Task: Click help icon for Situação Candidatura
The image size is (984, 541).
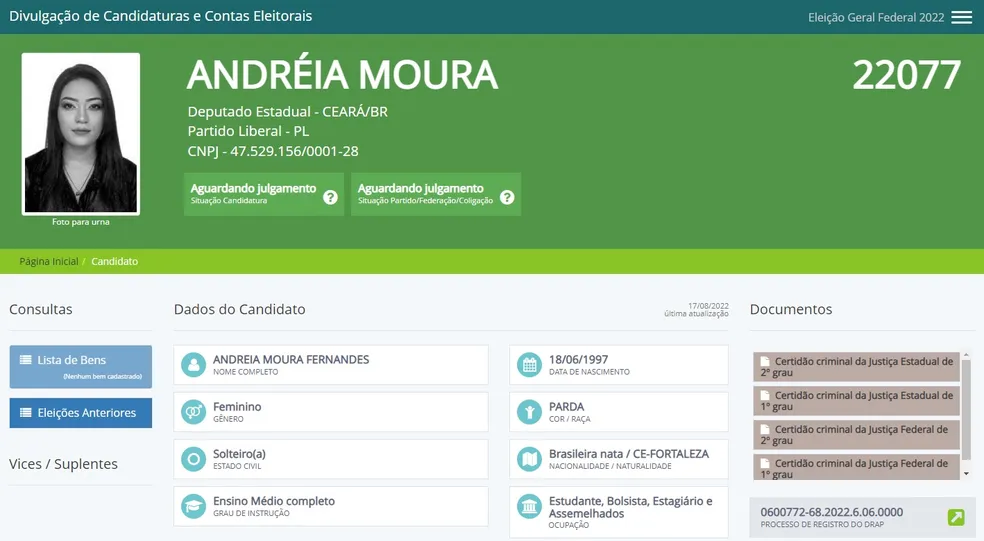Action: tap(330, 197)
